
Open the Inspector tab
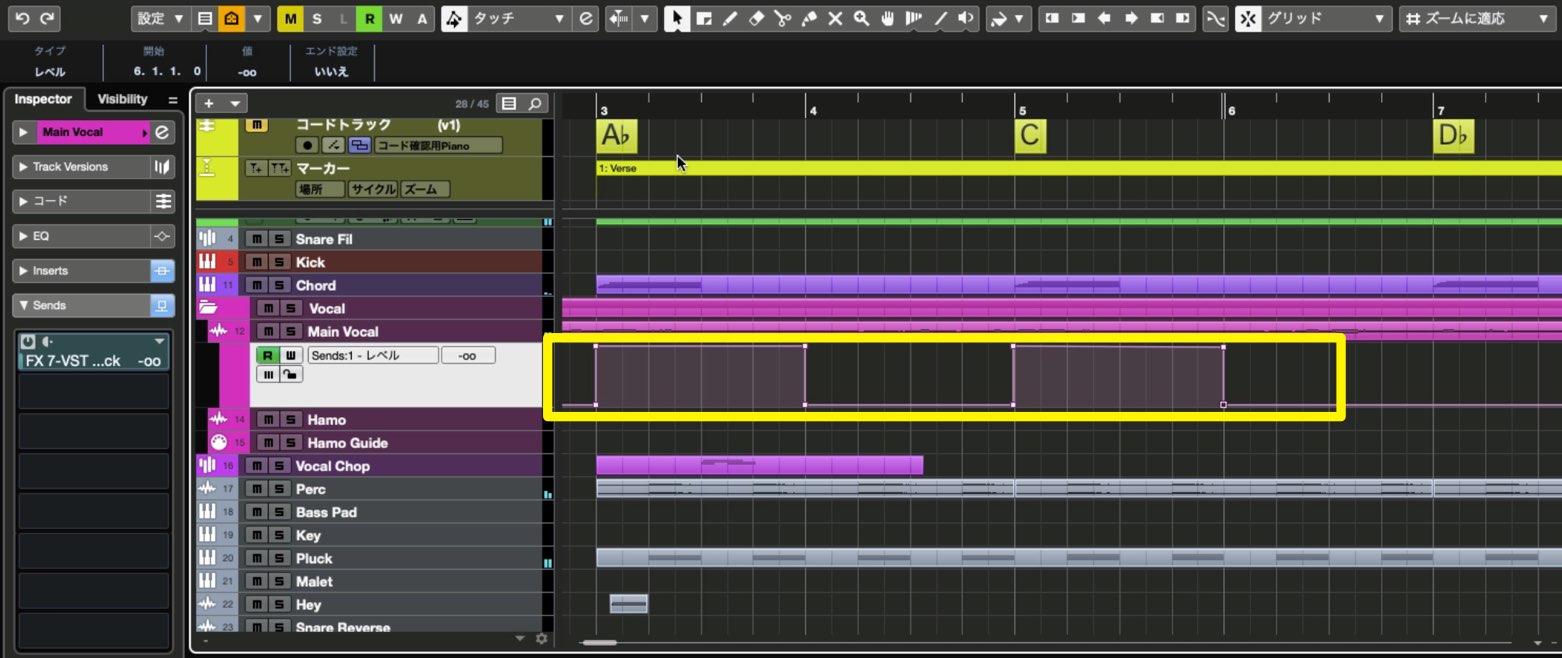pyautogui.click(x=43, y=99)
